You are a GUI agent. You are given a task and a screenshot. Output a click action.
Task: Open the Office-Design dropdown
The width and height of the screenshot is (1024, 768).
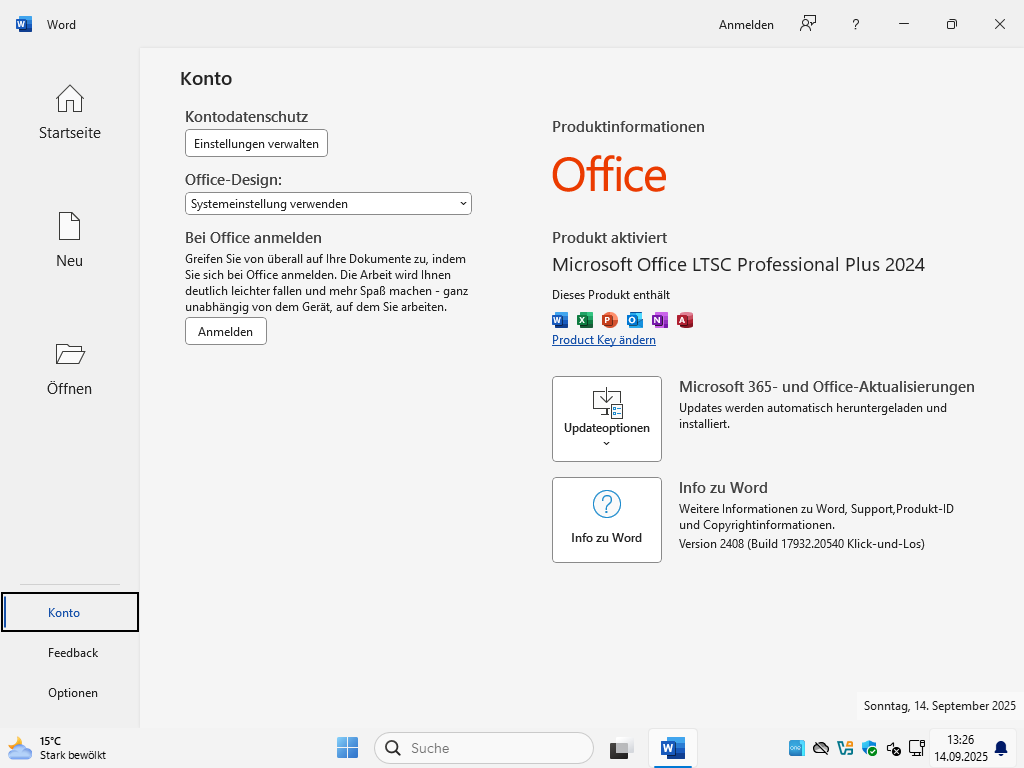[328, 204]
